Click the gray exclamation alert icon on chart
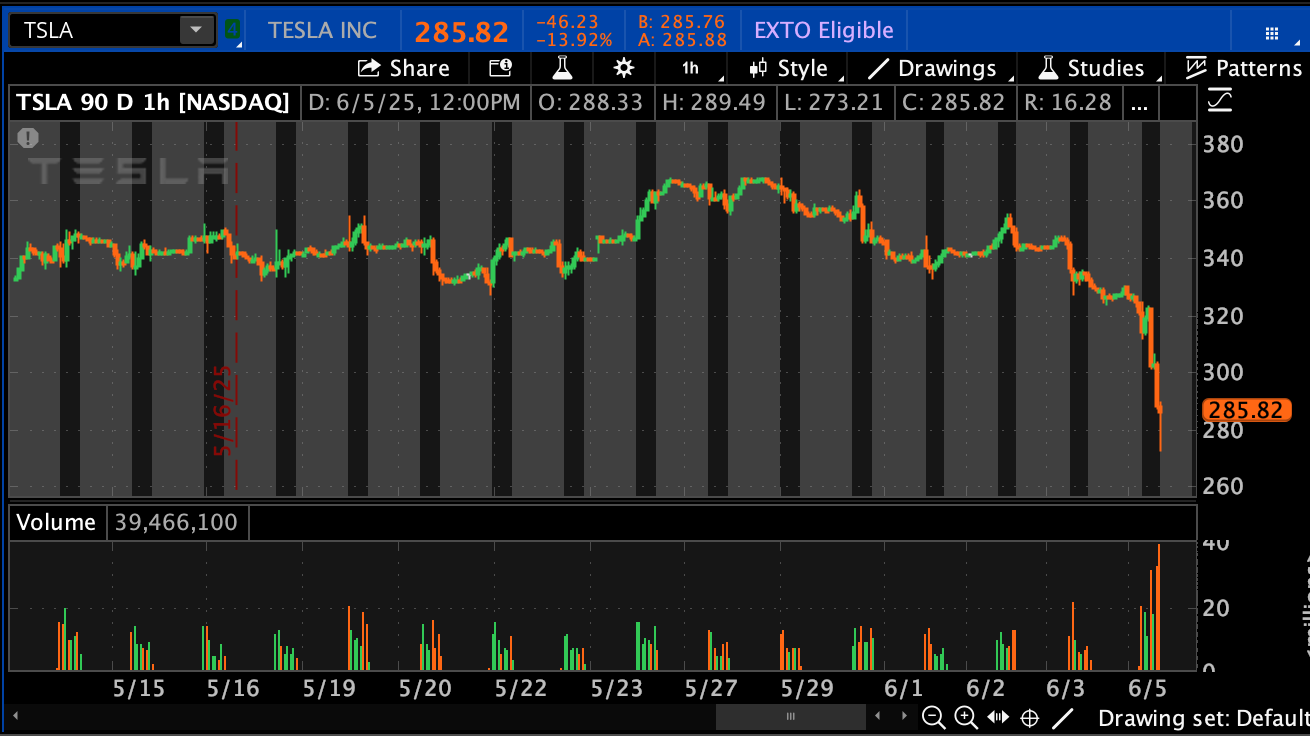 28,138
